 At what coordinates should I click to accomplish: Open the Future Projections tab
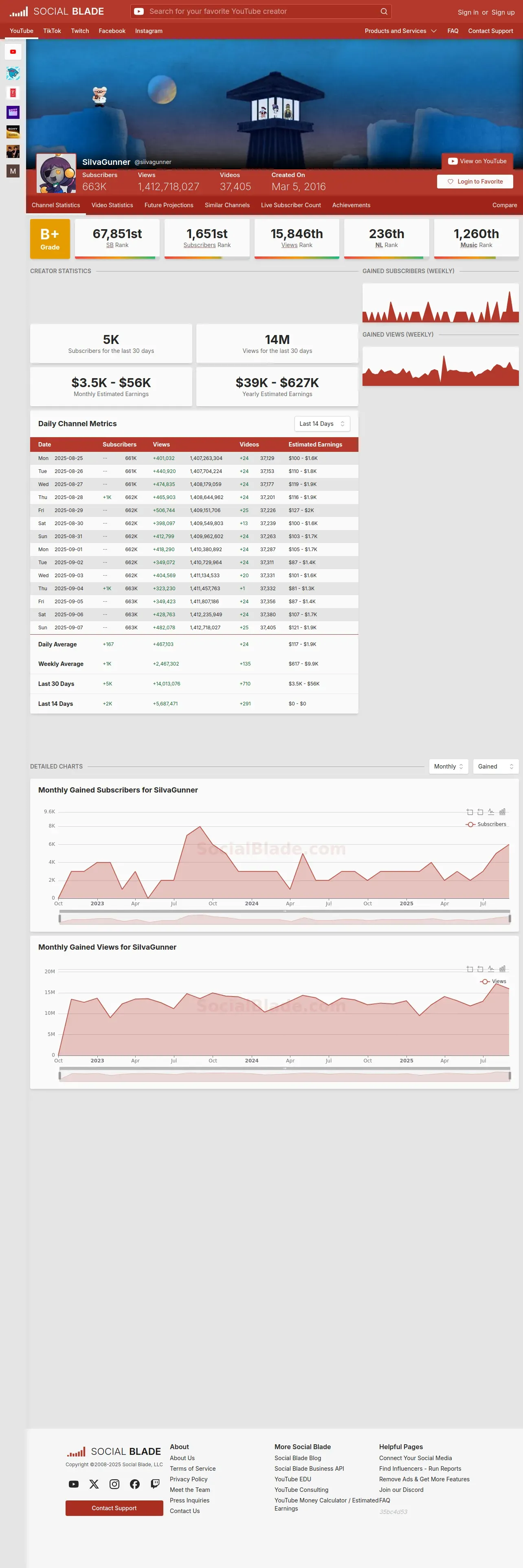[169, 205]
